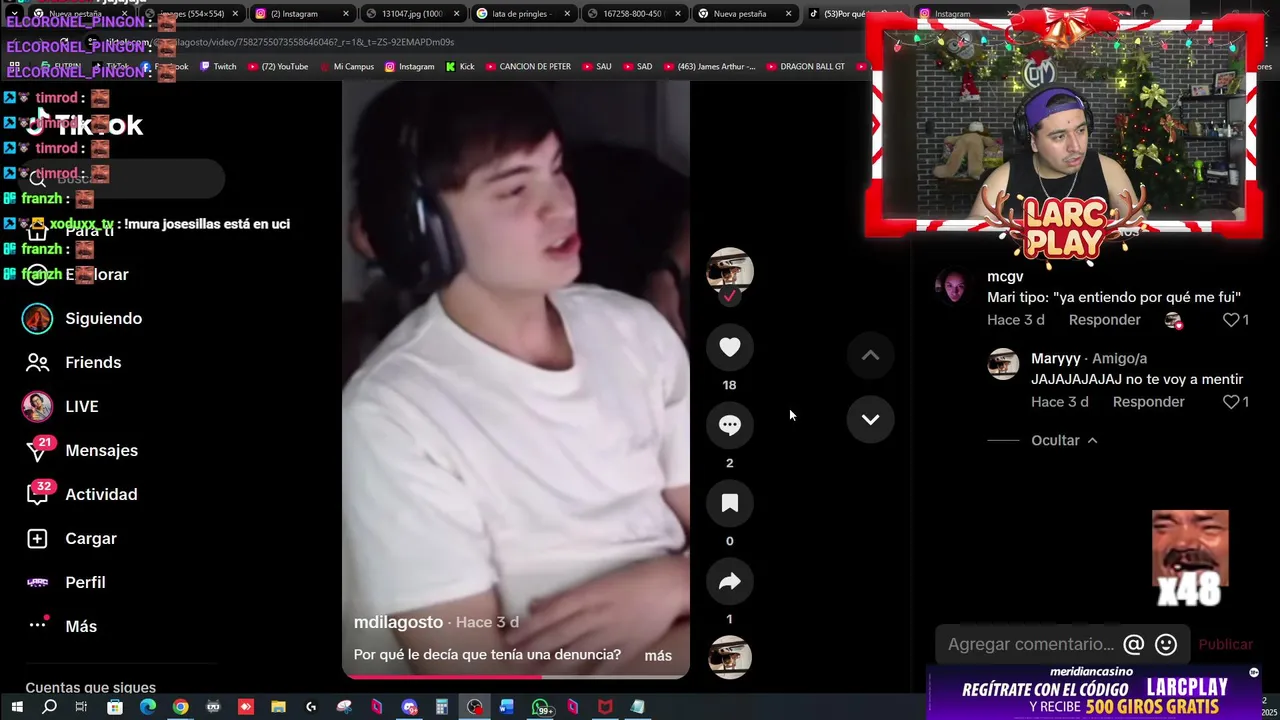Open the video comments bubble icon
The width and height of the screenshot is (1280, 720).
coord(730,425)
